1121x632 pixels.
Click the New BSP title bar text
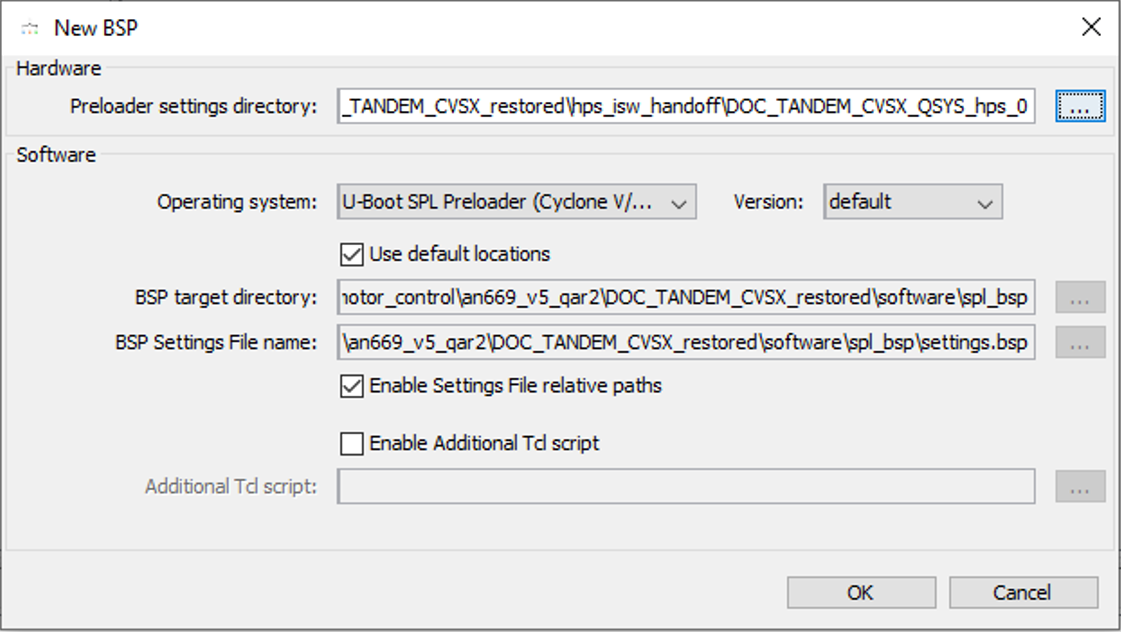pyautogui.click(x=96, y=28)
